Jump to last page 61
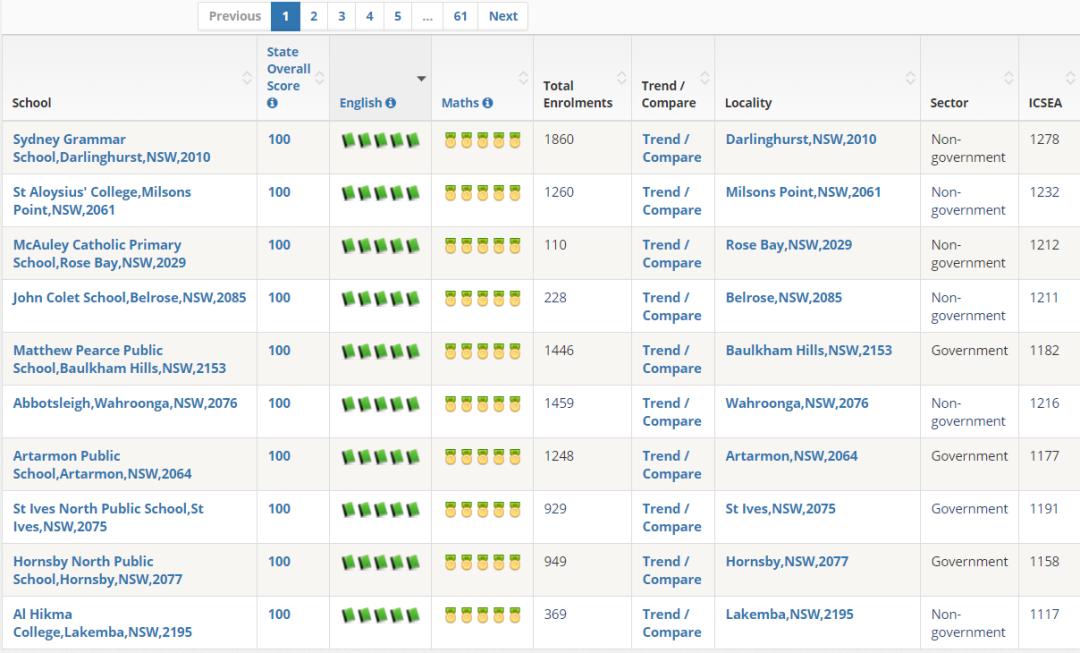 (460, 17)
